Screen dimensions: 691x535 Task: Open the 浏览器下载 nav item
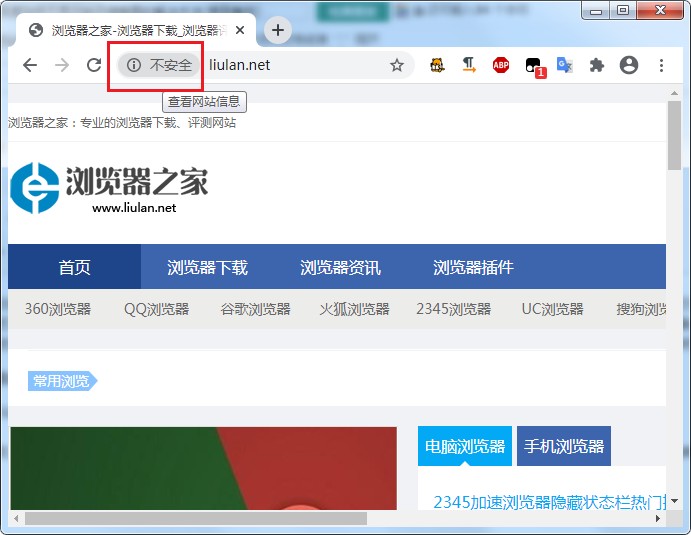coord(207,267)
